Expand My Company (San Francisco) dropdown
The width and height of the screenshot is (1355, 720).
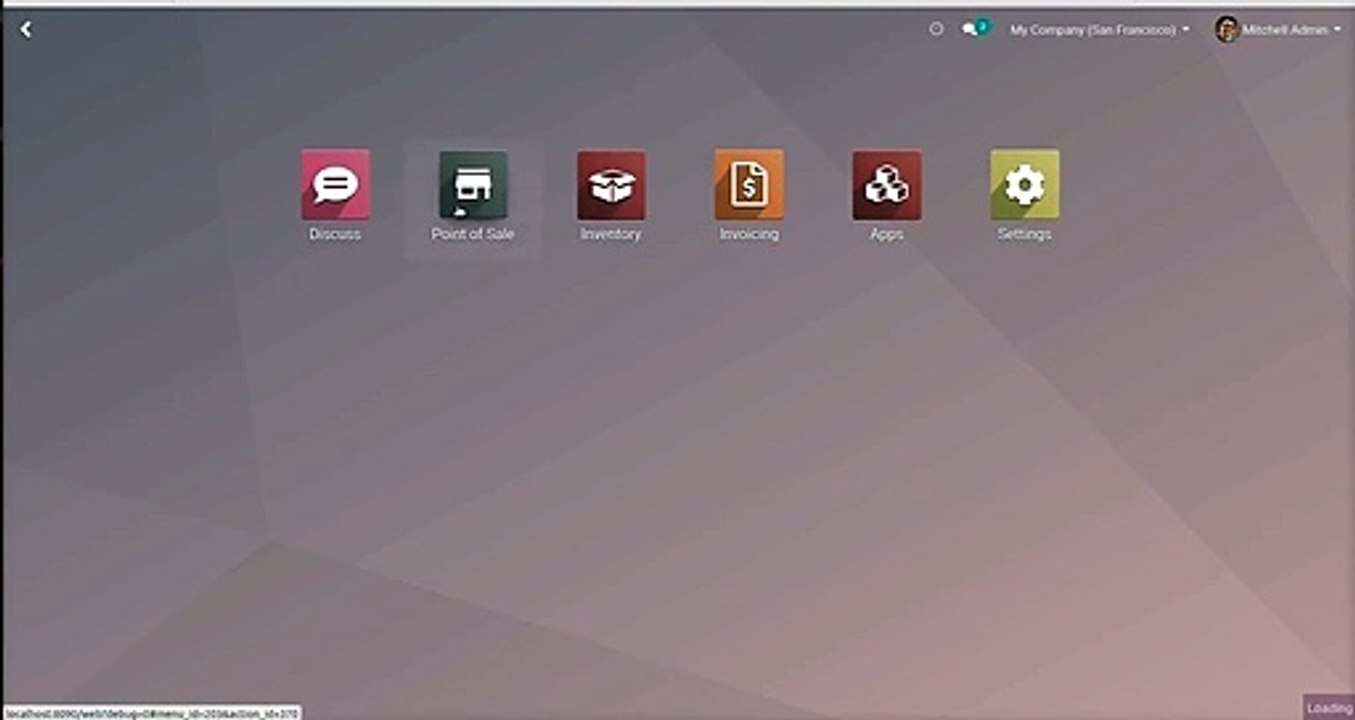[1100, 30]
